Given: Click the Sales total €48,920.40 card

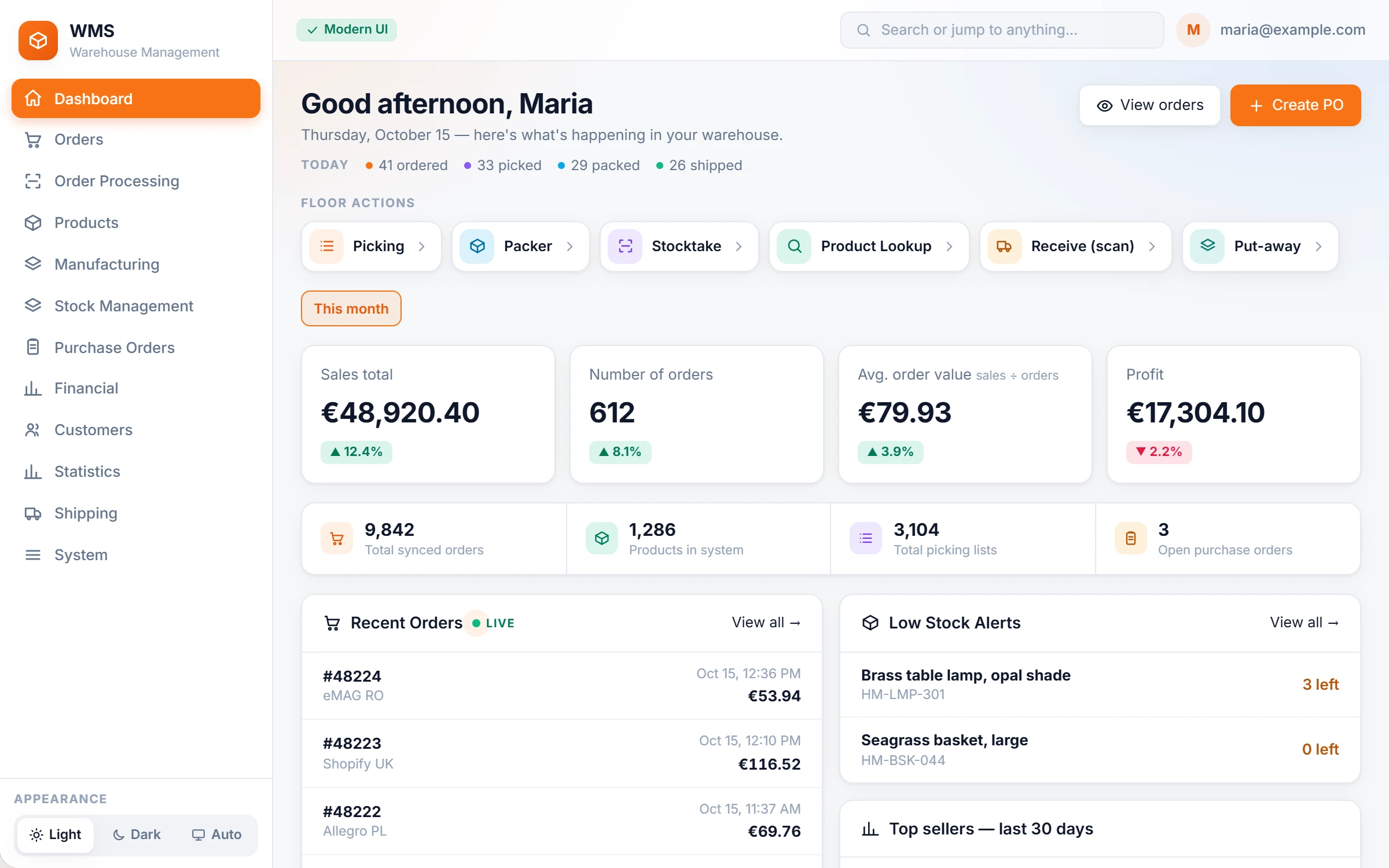Looking at the screenshot, I should tap(428, 414).
